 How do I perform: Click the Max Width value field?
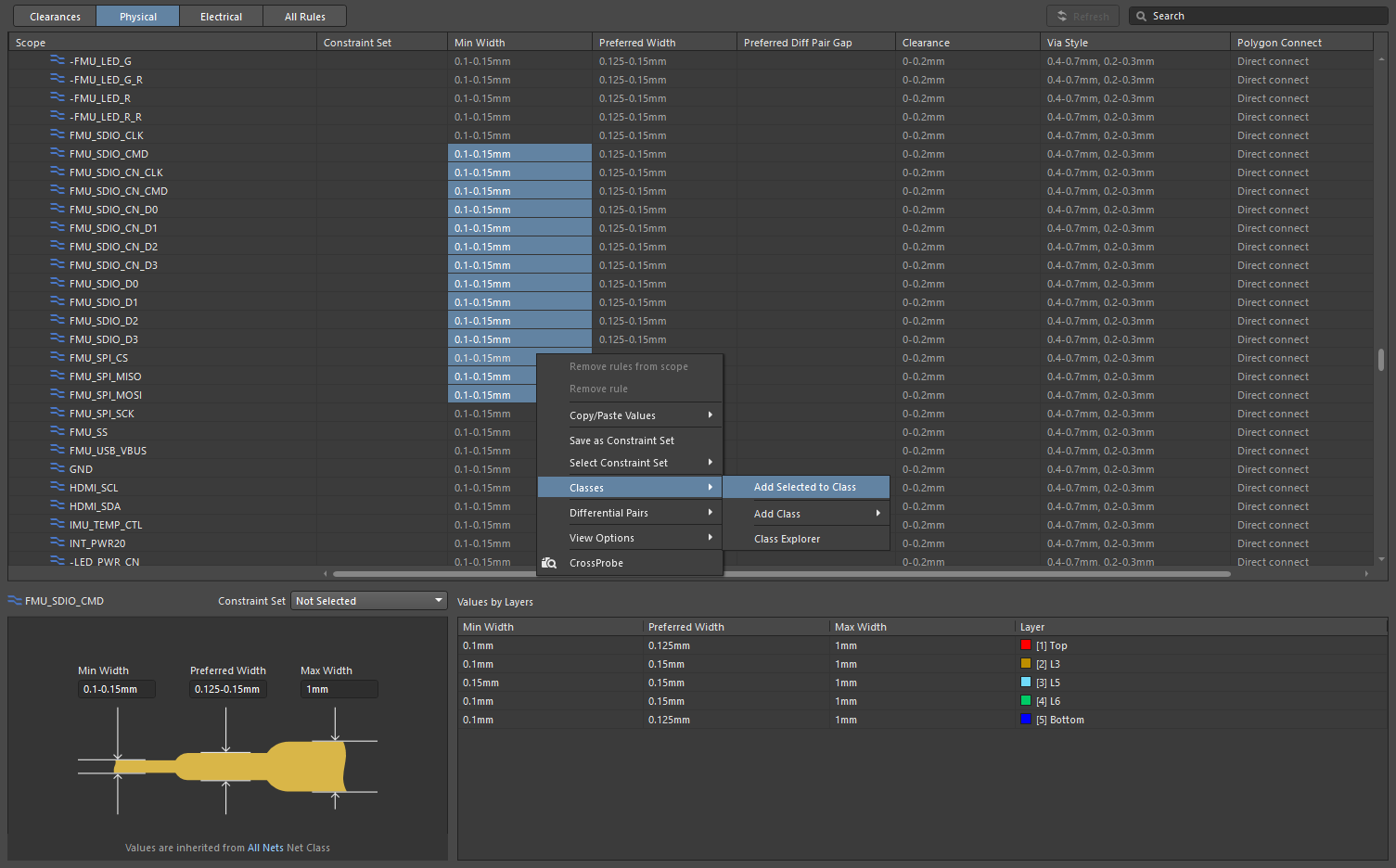(338, 689)
